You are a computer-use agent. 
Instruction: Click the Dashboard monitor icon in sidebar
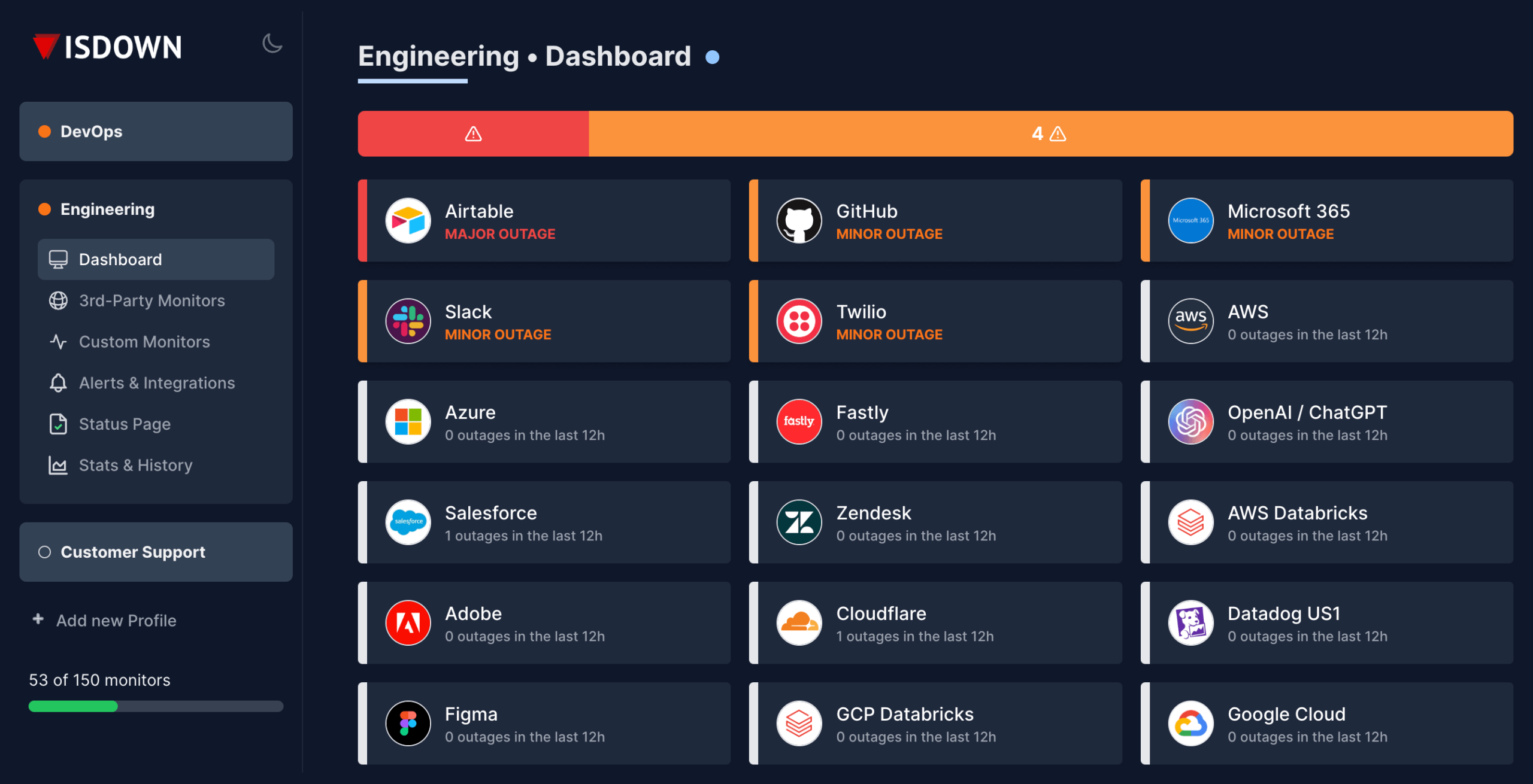[x=58, y=260]
